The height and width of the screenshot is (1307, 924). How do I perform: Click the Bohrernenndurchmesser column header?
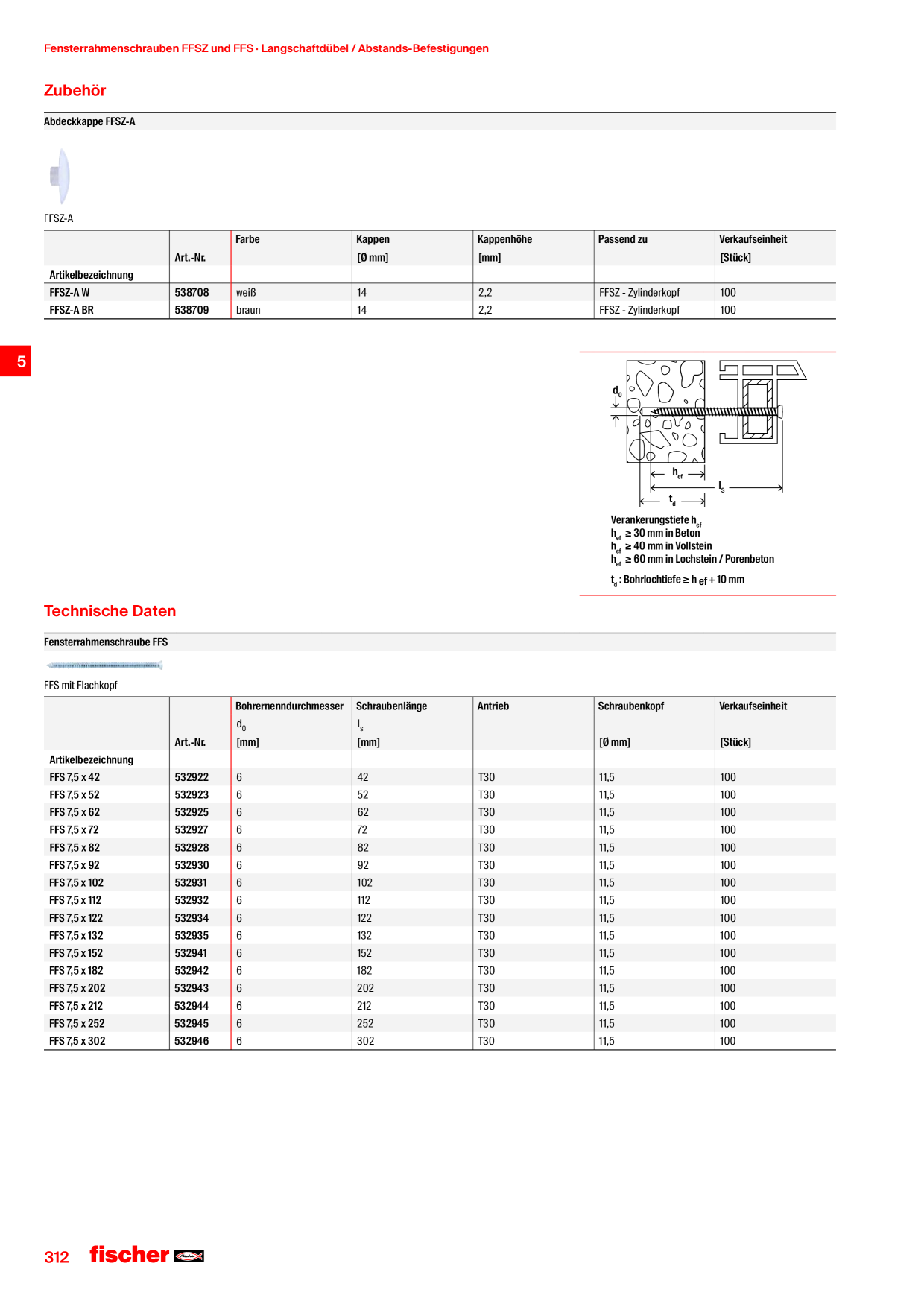290,706
